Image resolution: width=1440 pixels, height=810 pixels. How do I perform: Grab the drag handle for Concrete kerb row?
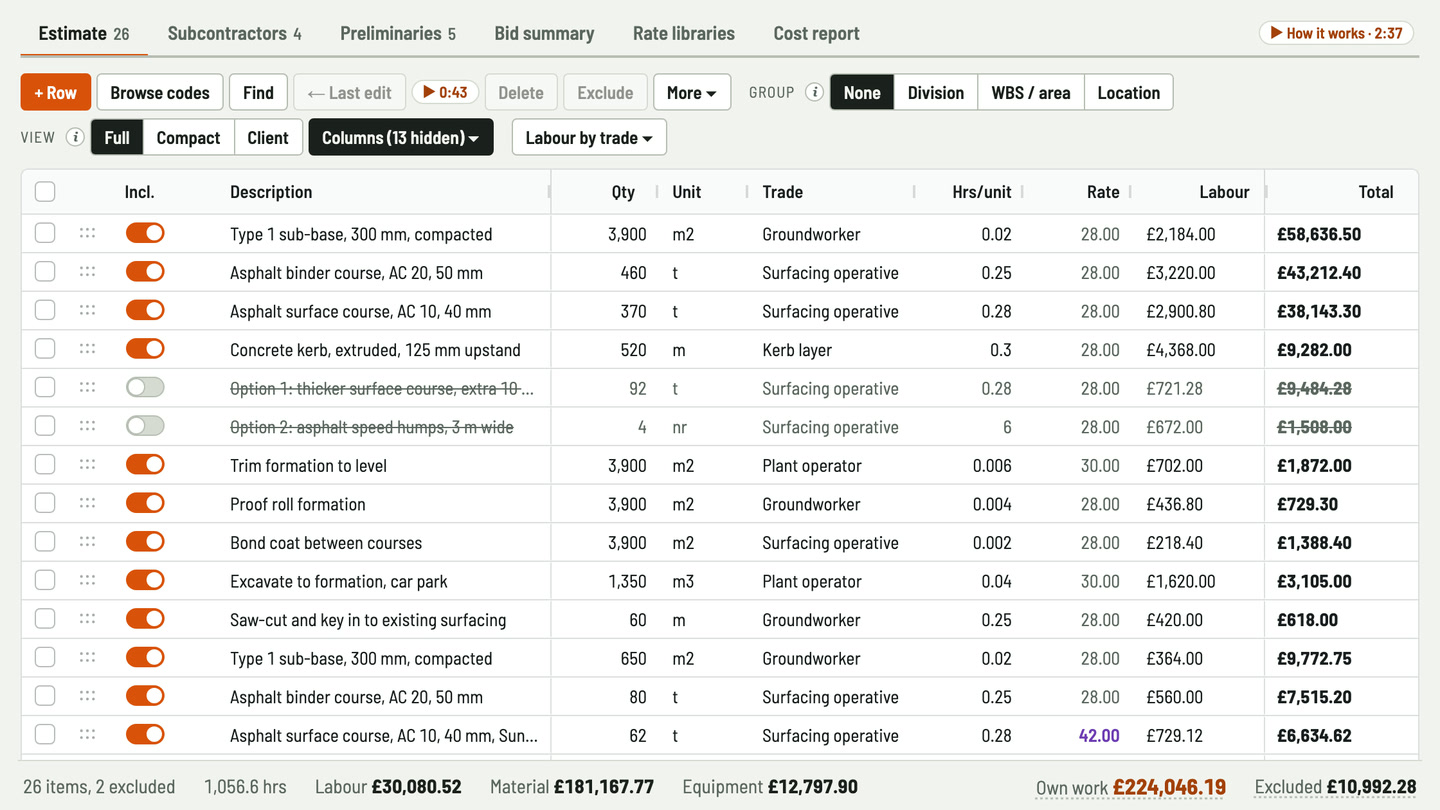[x=87, y=349]
